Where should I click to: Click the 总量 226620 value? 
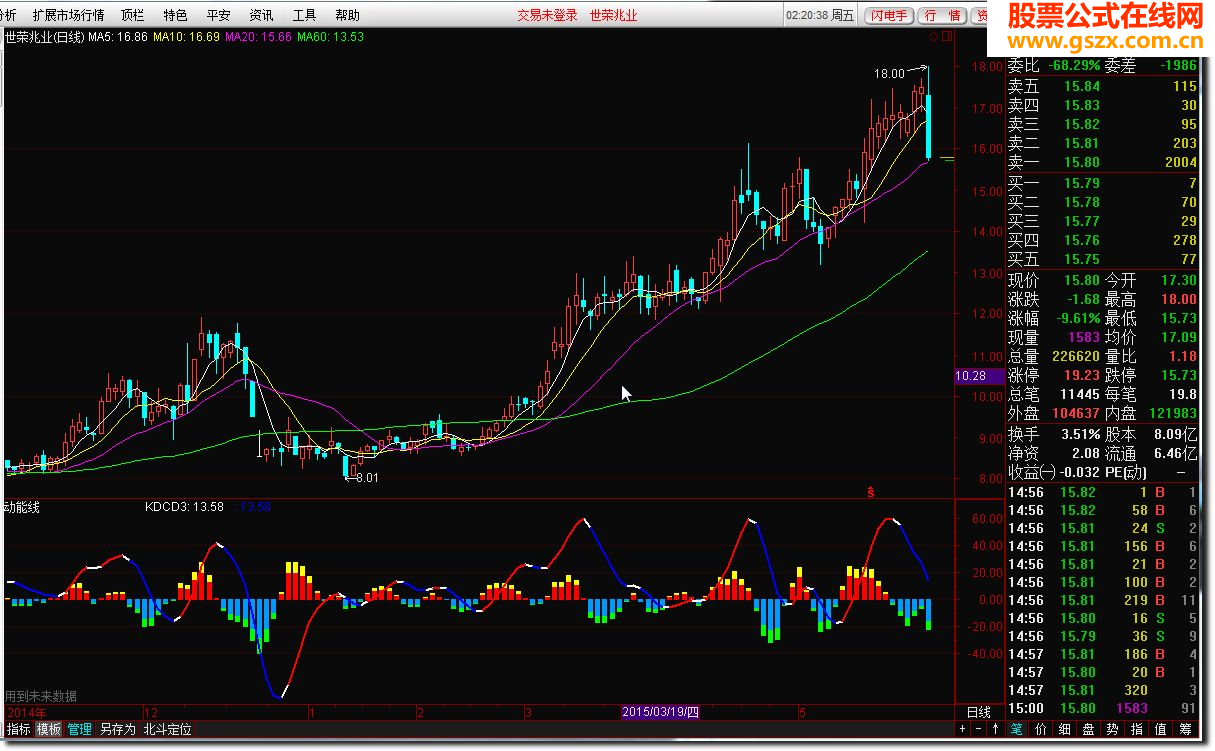(x=1074, y=356)
